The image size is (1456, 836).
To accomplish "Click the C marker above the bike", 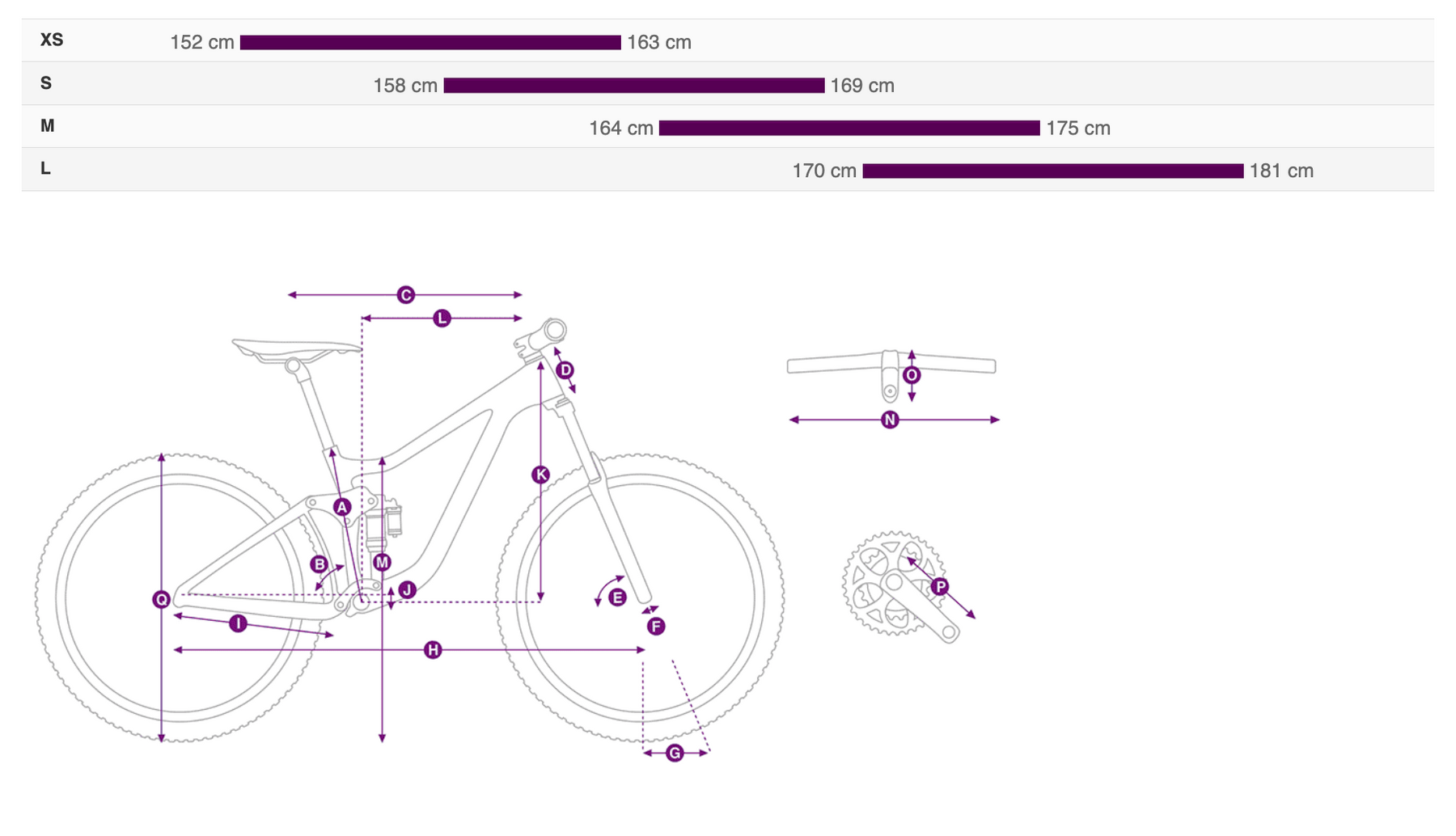I will click(406, 295).
